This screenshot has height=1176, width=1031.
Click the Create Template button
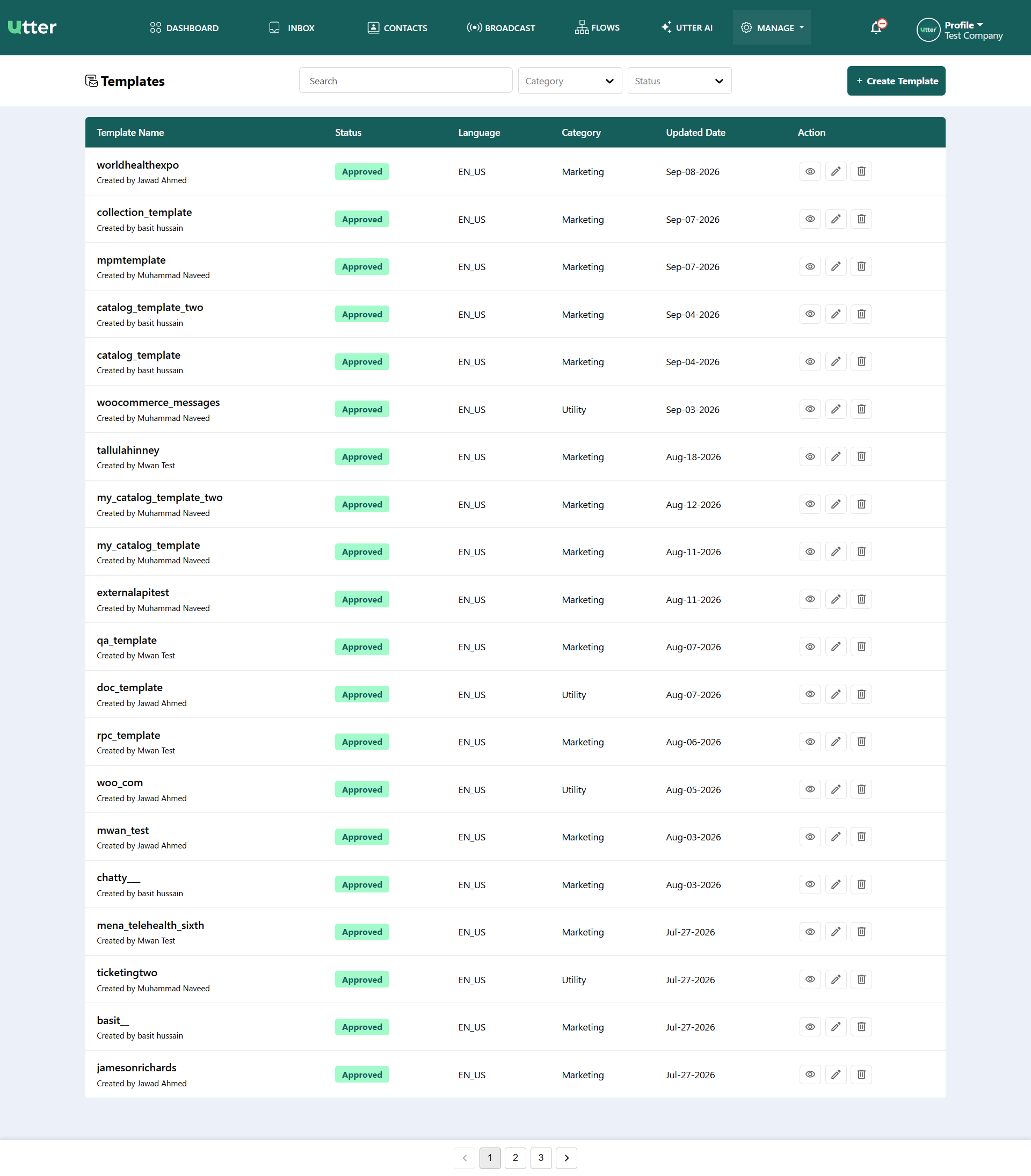(896, 81)
